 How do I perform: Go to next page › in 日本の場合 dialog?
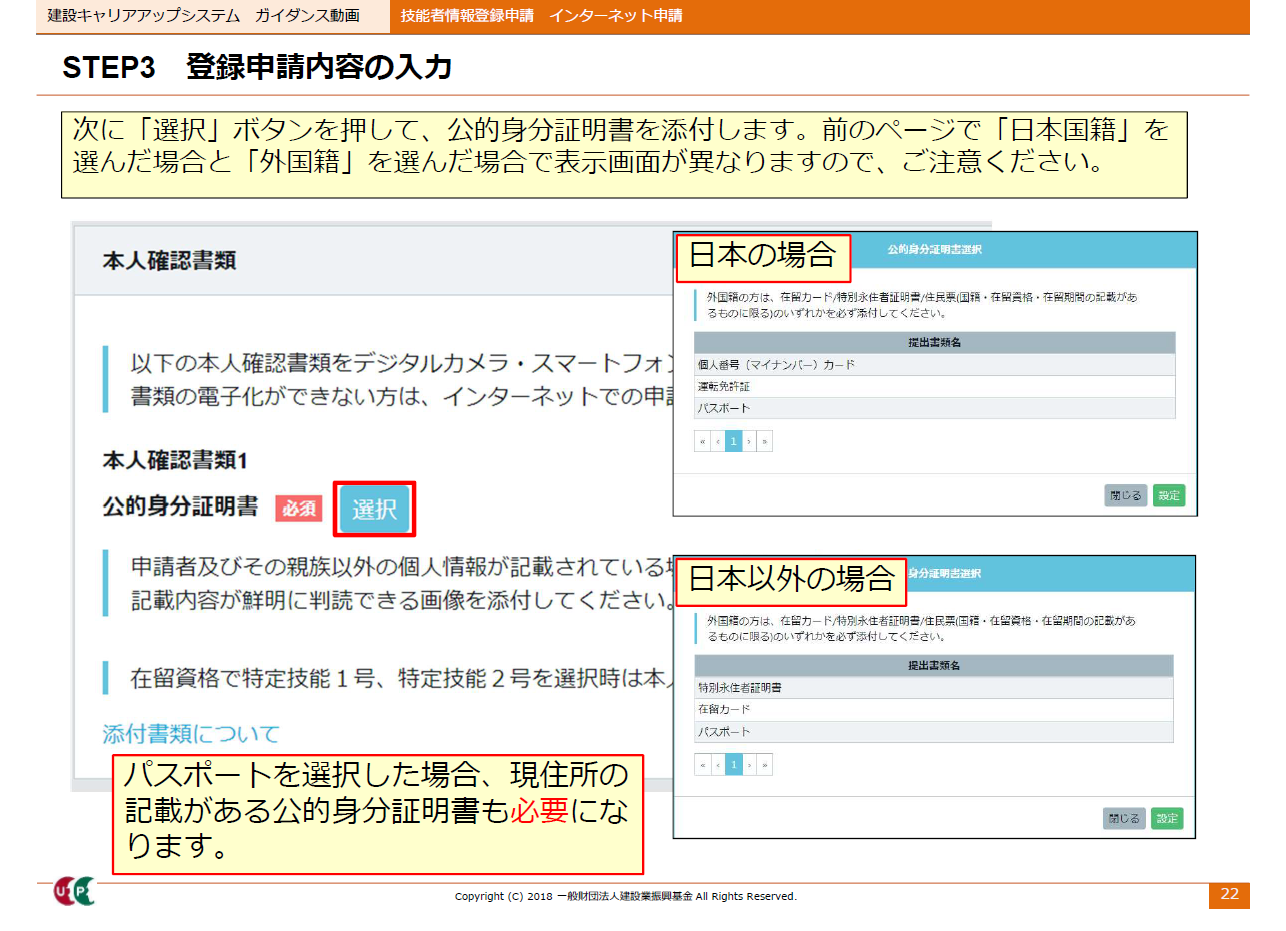749,441
